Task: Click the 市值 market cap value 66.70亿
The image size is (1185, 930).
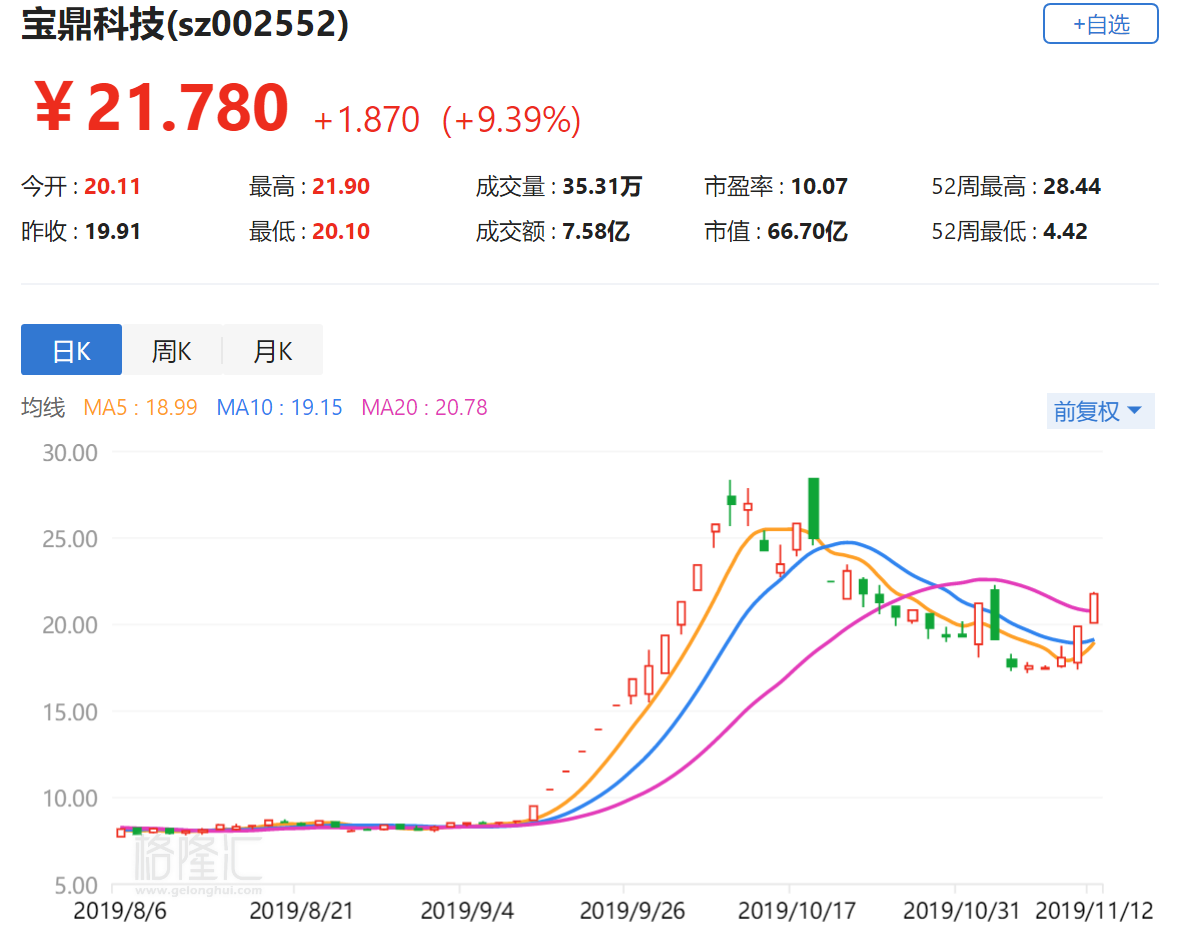Action: (x=807, y=231)
